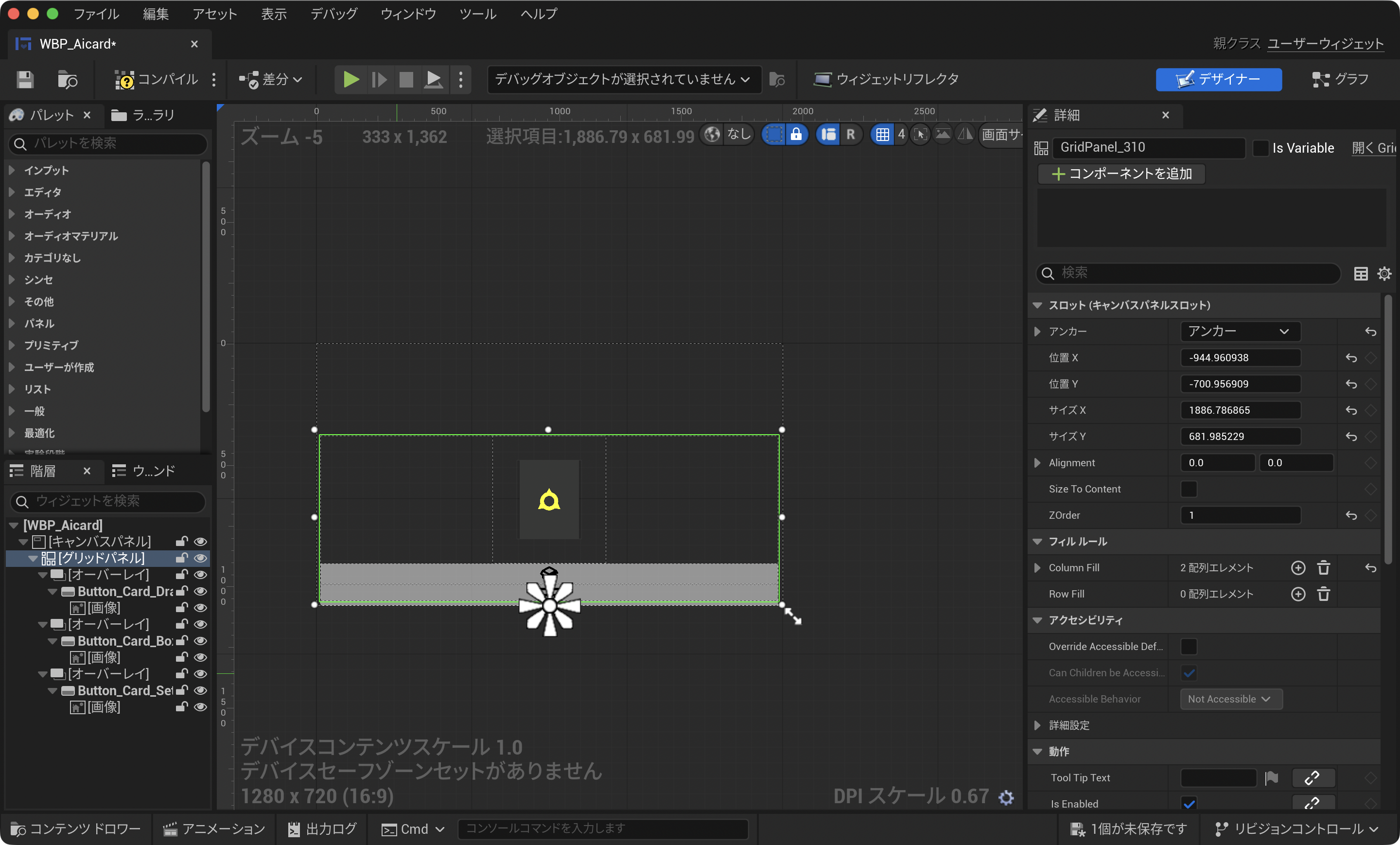The height and width of the screenshot is (845, 1400).
Task: Click the lock icon in the designer toolbar
Action: [x=796, y=134]
